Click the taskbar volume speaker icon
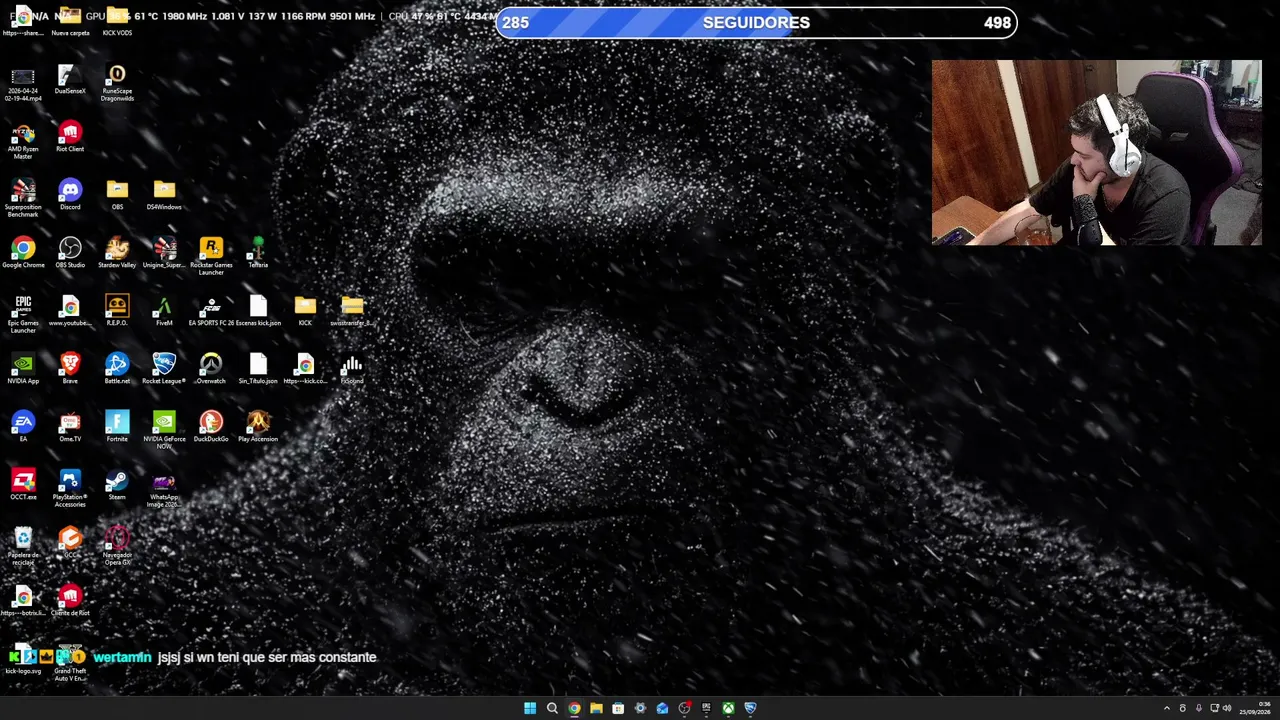 1227,708
